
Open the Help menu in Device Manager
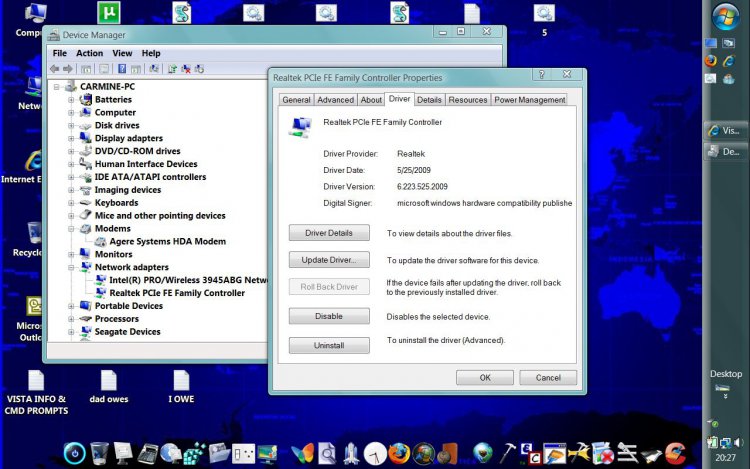point(151,53)
